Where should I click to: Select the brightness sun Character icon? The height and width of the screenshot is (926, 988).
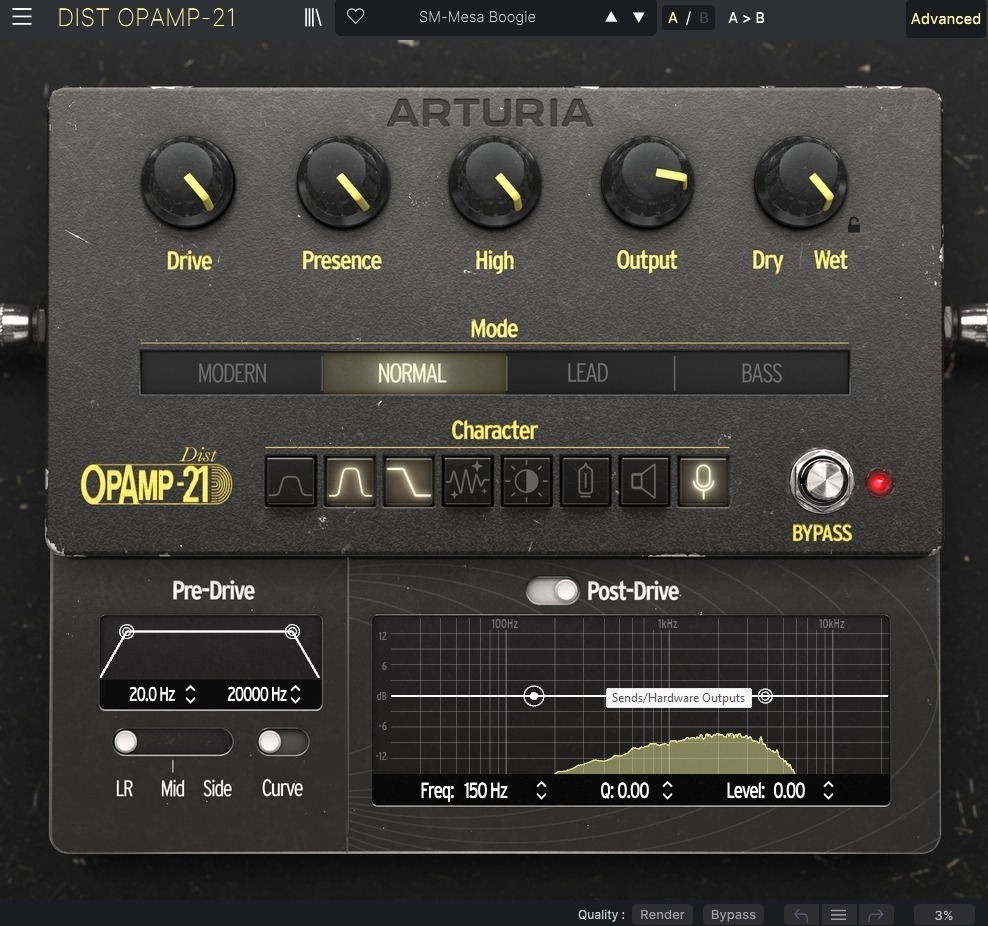pyautogui.click(x=526, y=482)
